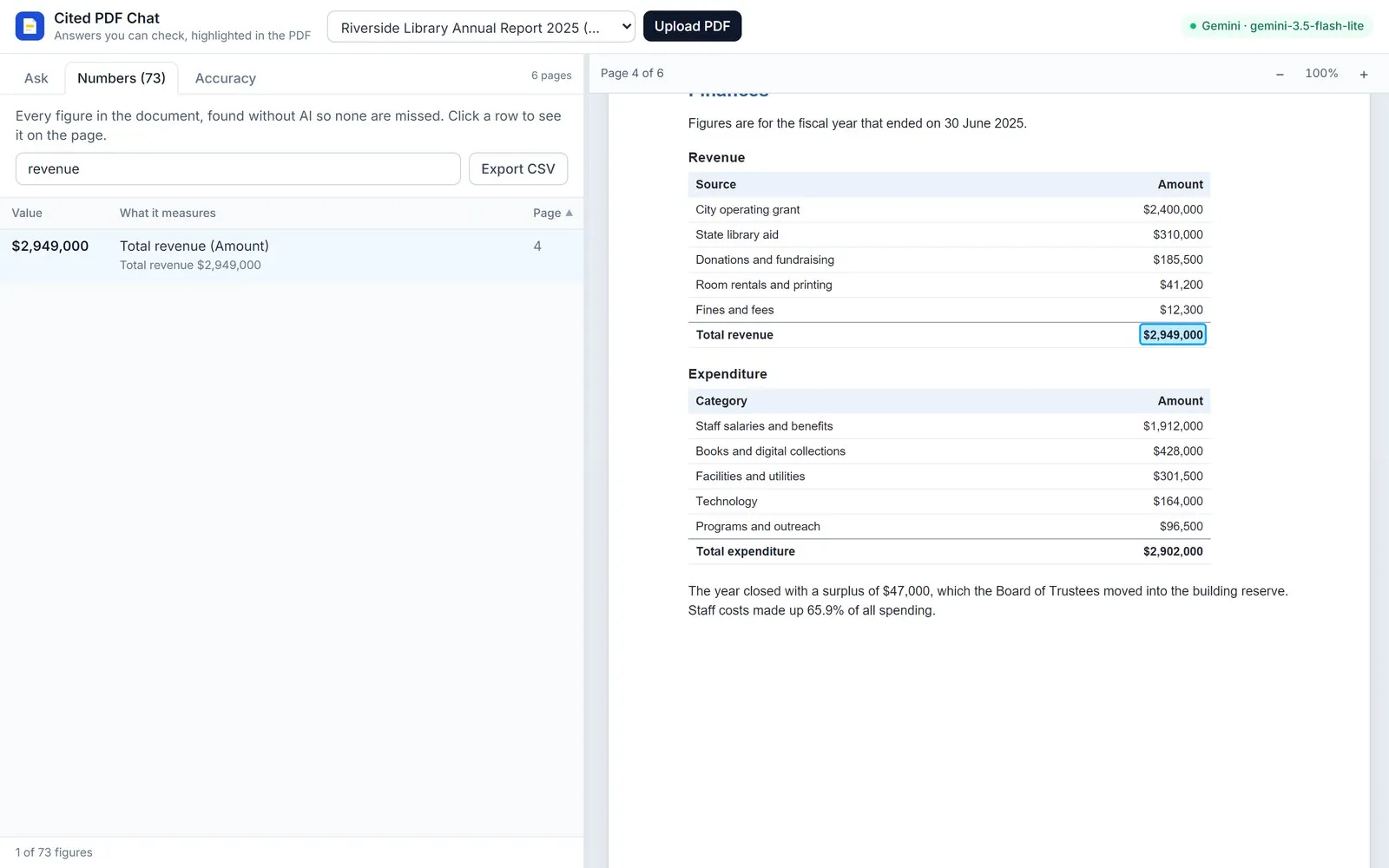Viewport: 1389px width, 868px height.
Task: Click the $96,500 amount
Action: click(1182, 527)
